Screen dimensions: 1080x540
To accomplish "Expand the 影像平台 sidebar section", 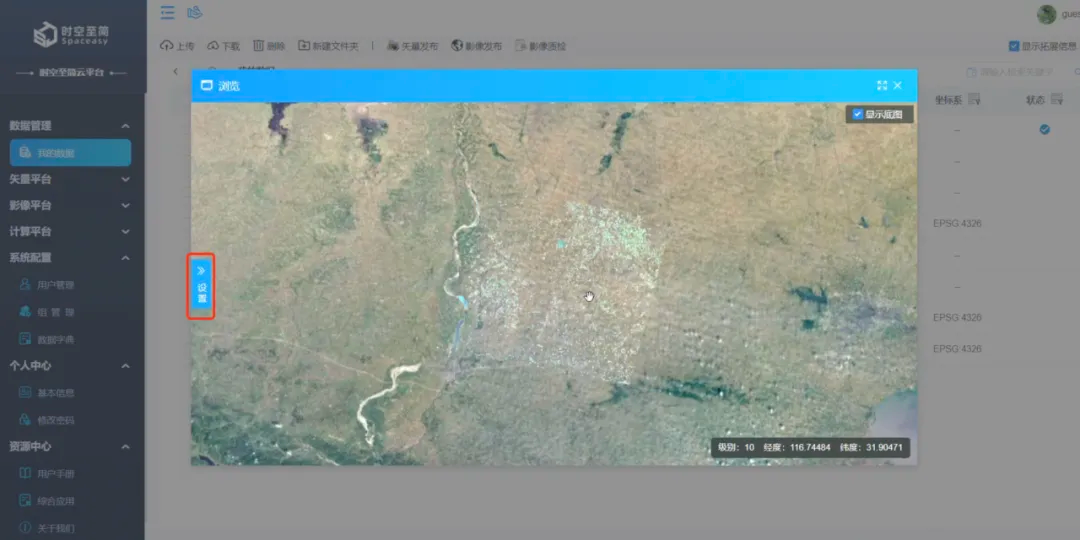I will (x=67, y=205).
